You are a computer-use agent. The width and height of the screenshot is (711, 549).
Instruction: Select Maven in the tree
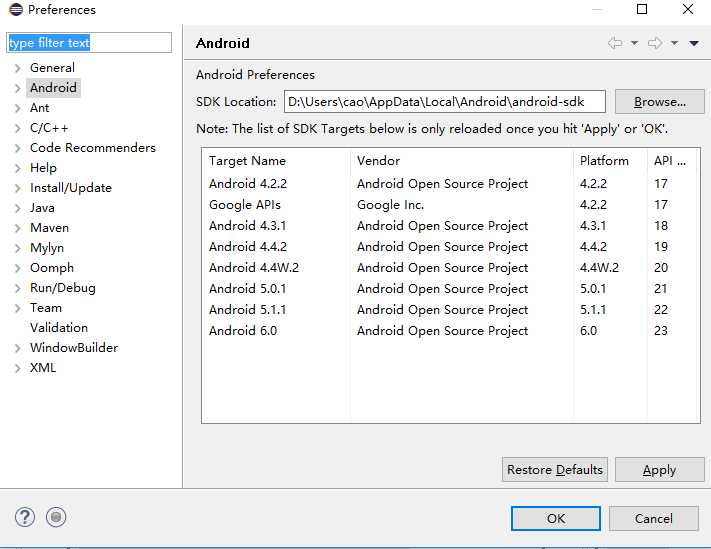pyautogui.click(x=49, y=228)
